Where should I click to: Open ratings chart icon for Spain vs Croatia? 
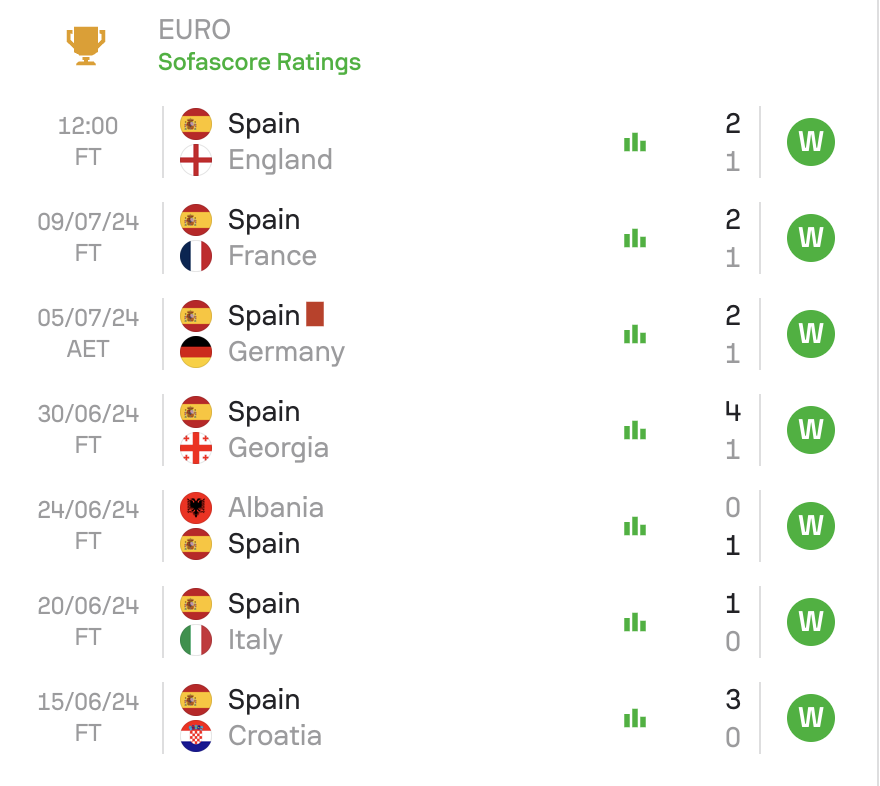coord(635,718)
